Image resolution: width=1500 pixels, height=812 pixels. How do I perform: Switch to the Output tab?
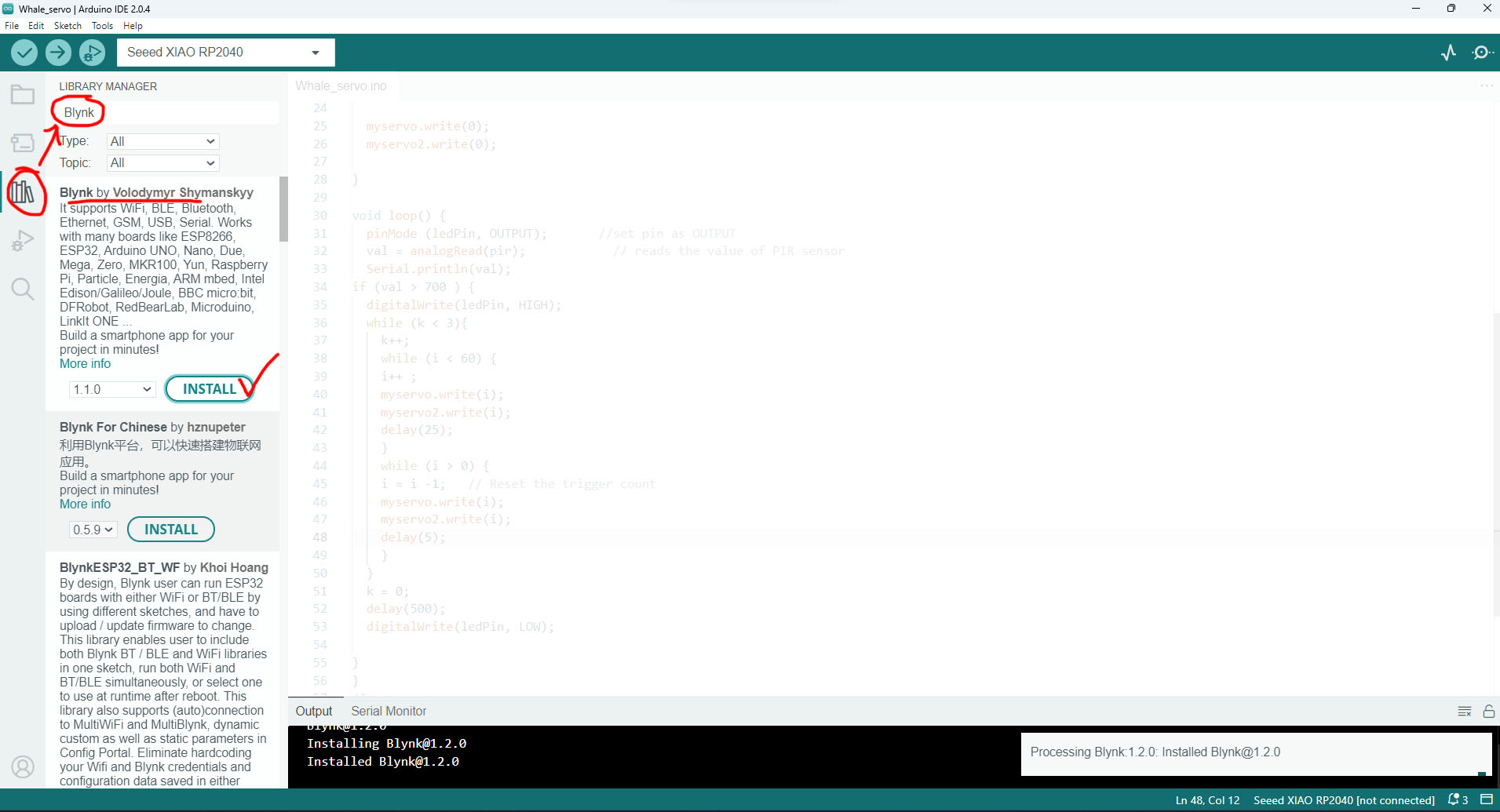click(x=314, y=712)
